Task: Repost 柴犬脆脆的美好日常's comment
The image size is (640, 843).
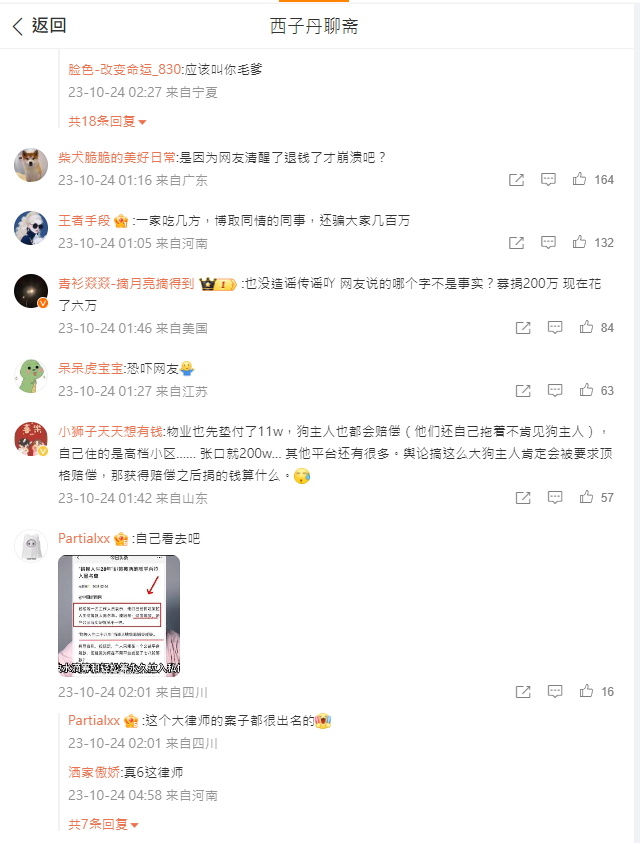Action: coord(516,180)
